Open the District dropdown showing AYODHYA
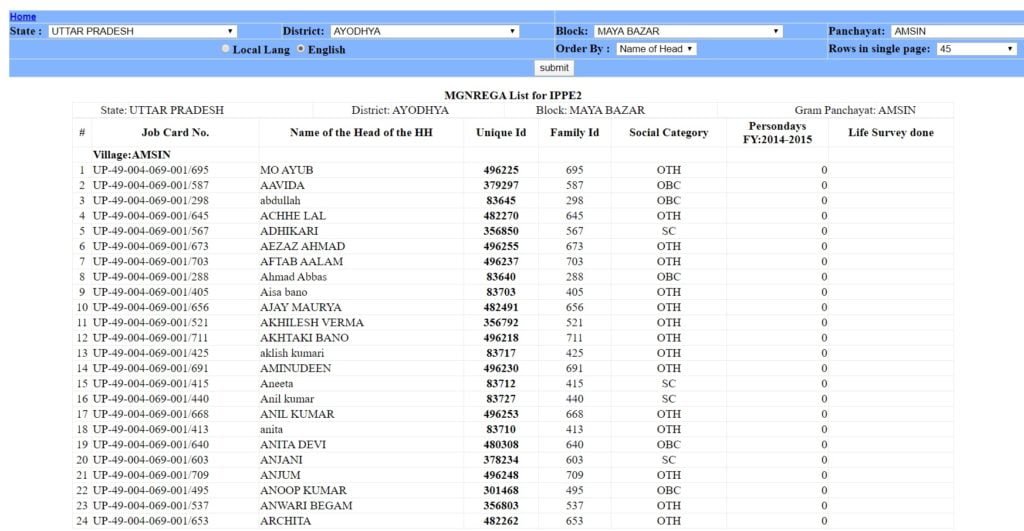Screen dimensions: 1024x531 pos(424,31)
